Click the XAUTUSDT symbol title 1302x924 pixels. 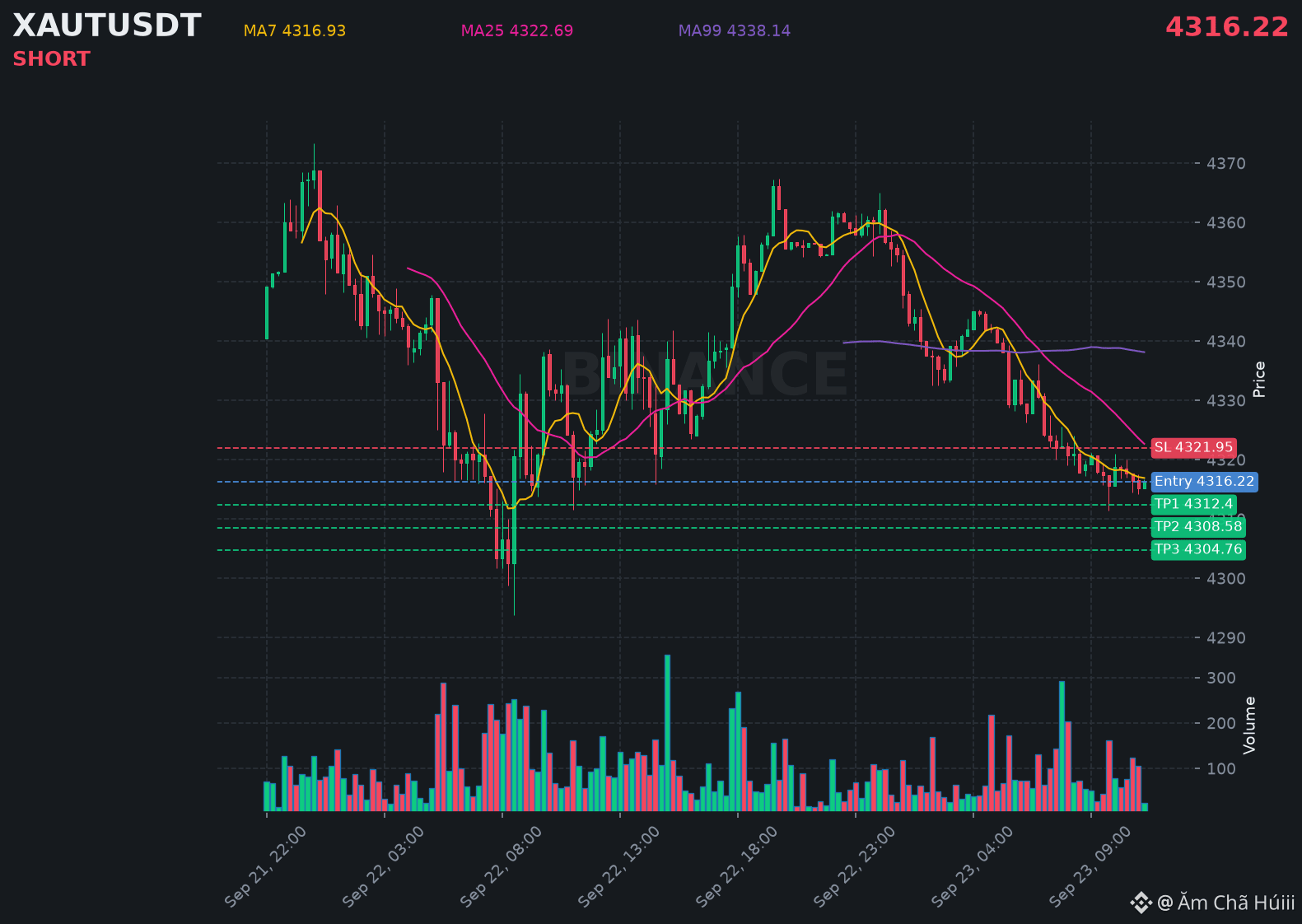coord(107,26)
